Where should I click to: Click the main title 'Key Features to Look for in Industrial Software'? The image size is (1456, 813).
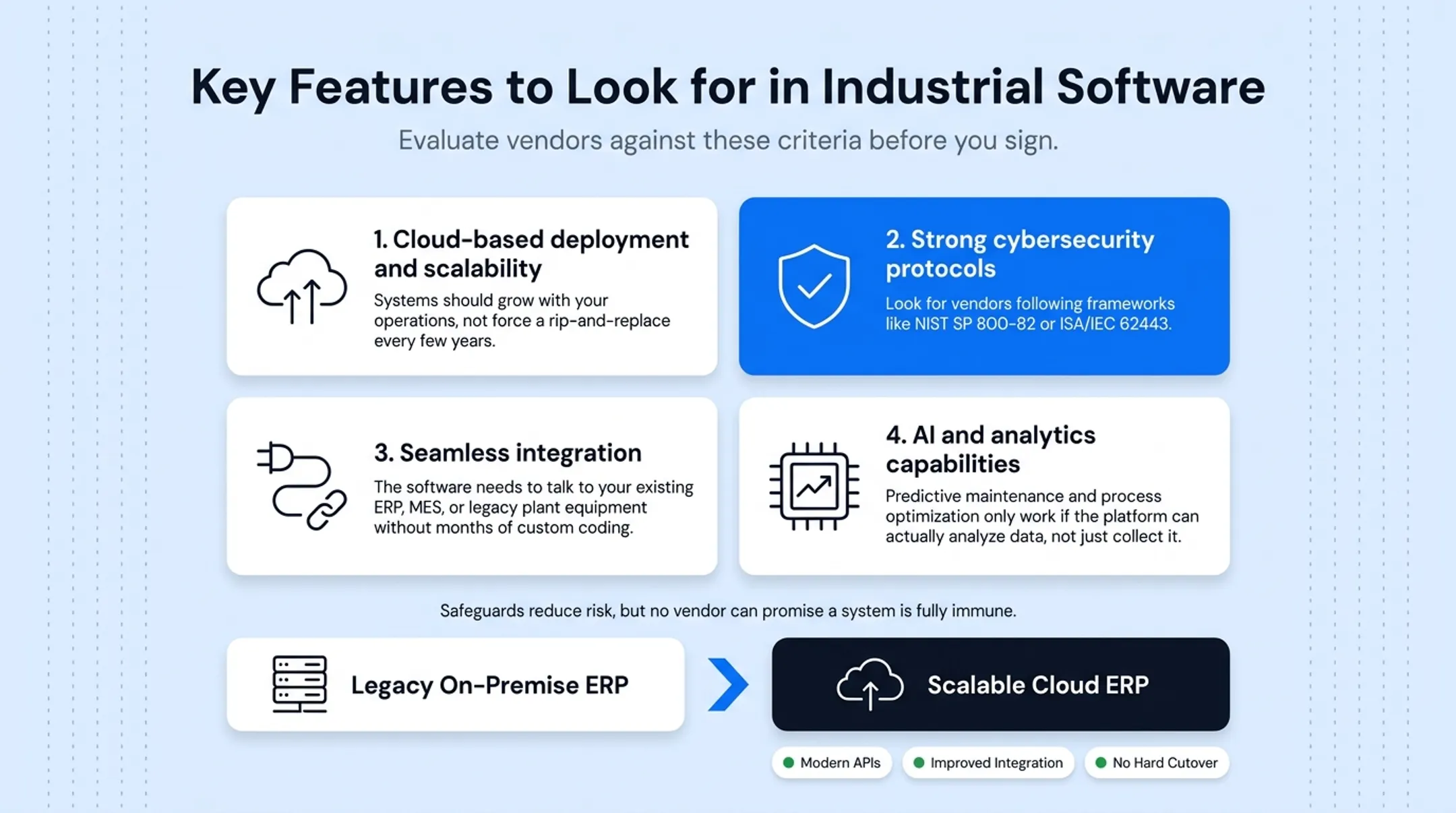pyautogui.click(x=728, y=87)
